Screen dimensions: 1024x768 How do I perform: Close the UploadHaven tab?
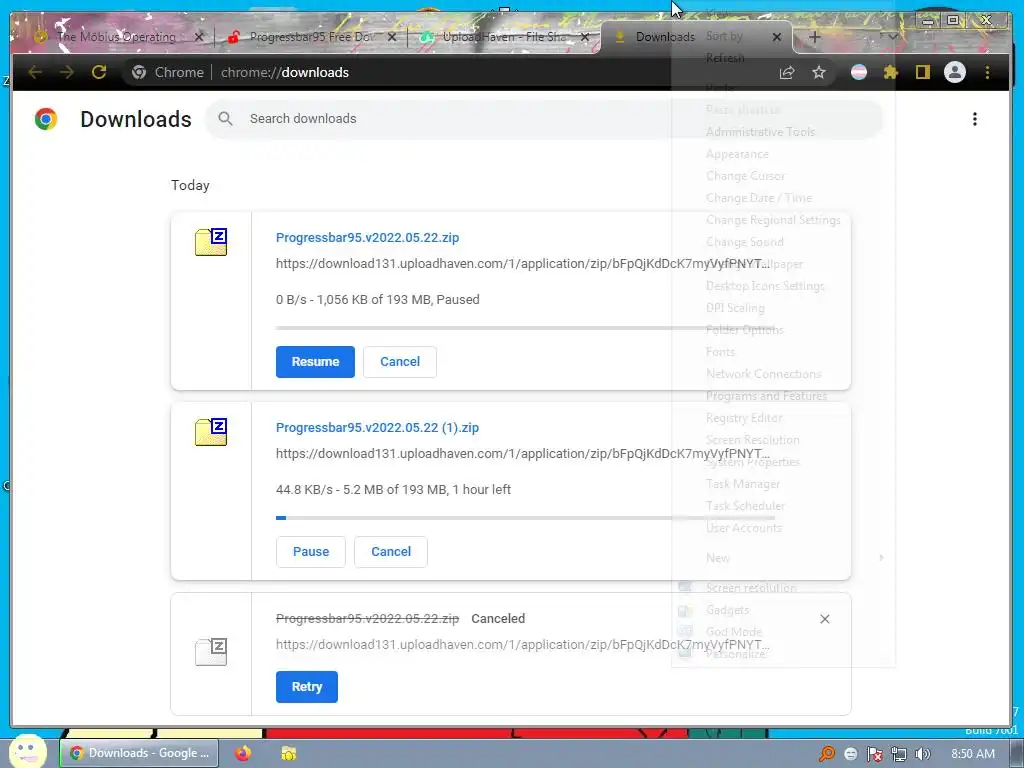[x=585, y=37]
